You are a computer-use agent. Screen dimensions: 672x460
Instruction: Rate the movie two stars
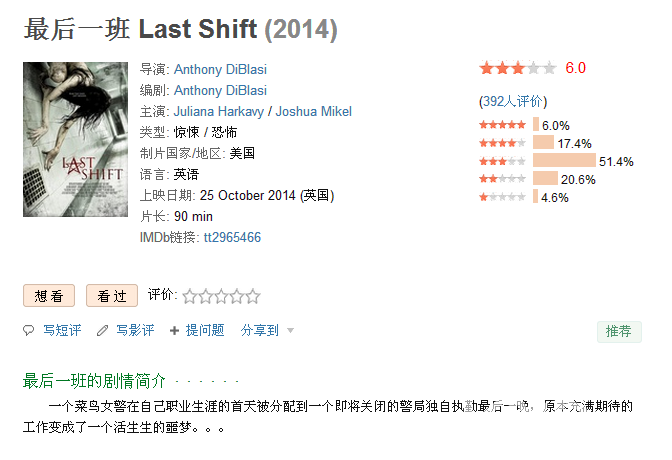click(x=205, y=296)
